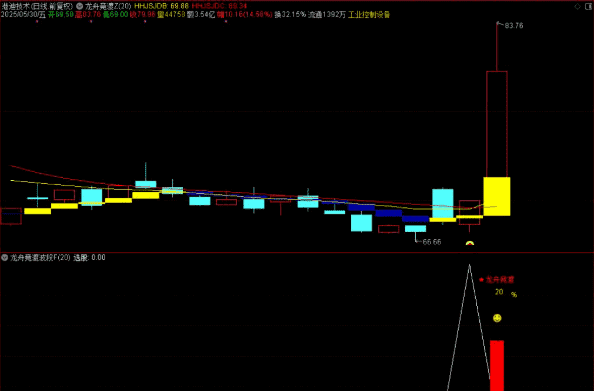Select the stock name and period label

pyautogui.click(x=37, y=6)
